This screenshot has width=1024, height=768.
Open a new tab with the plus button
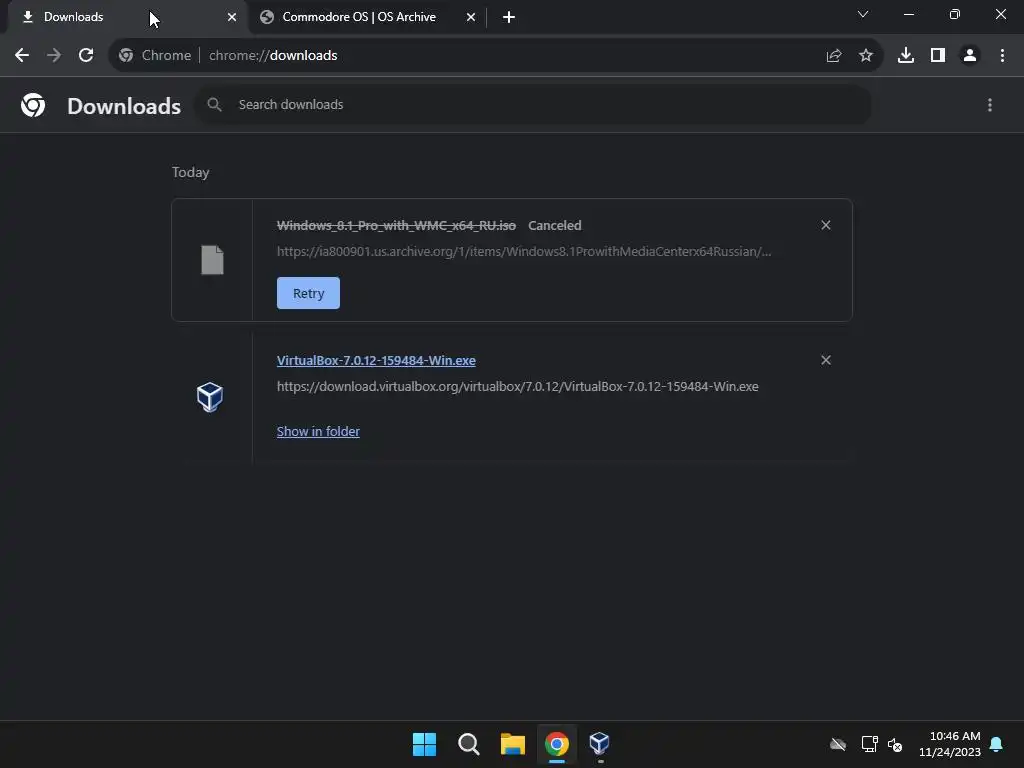tap(509, 18)
